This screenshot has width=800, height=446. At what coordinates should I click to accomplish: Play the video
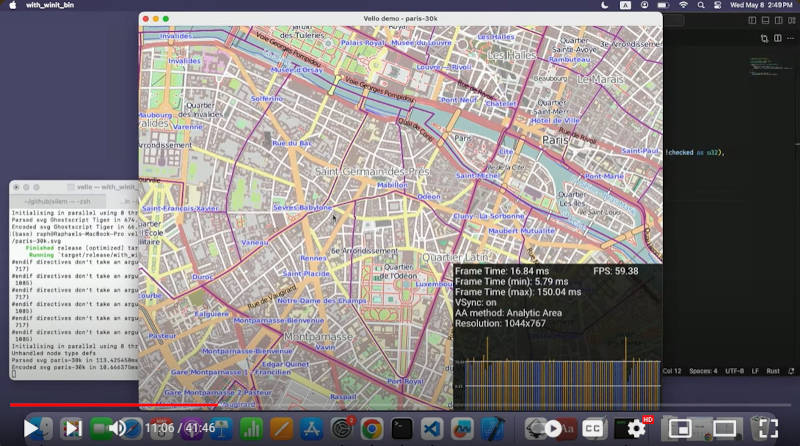point(32,429)
